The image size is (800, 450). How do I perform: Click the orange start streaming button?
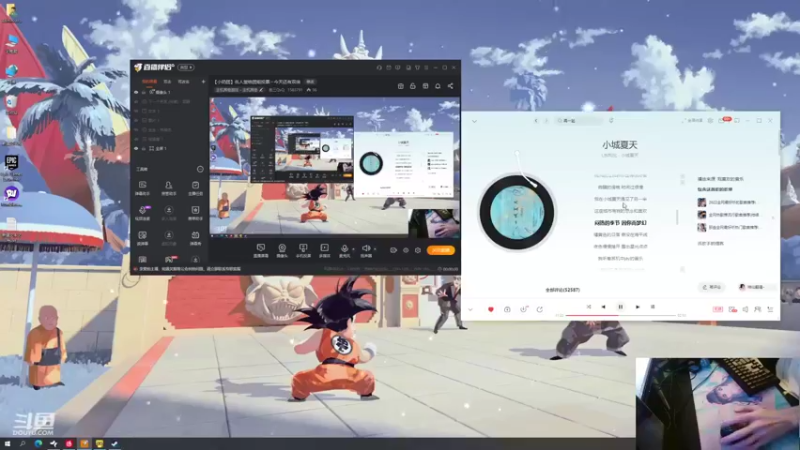pyautogui.click(x=441, y=251)
